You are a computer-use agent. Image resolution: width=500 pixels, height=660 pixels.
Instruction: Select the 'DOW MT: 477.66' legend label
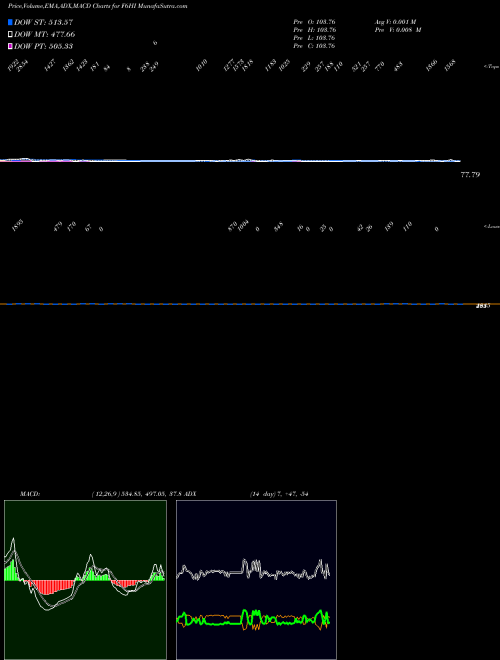click(45, 35)
